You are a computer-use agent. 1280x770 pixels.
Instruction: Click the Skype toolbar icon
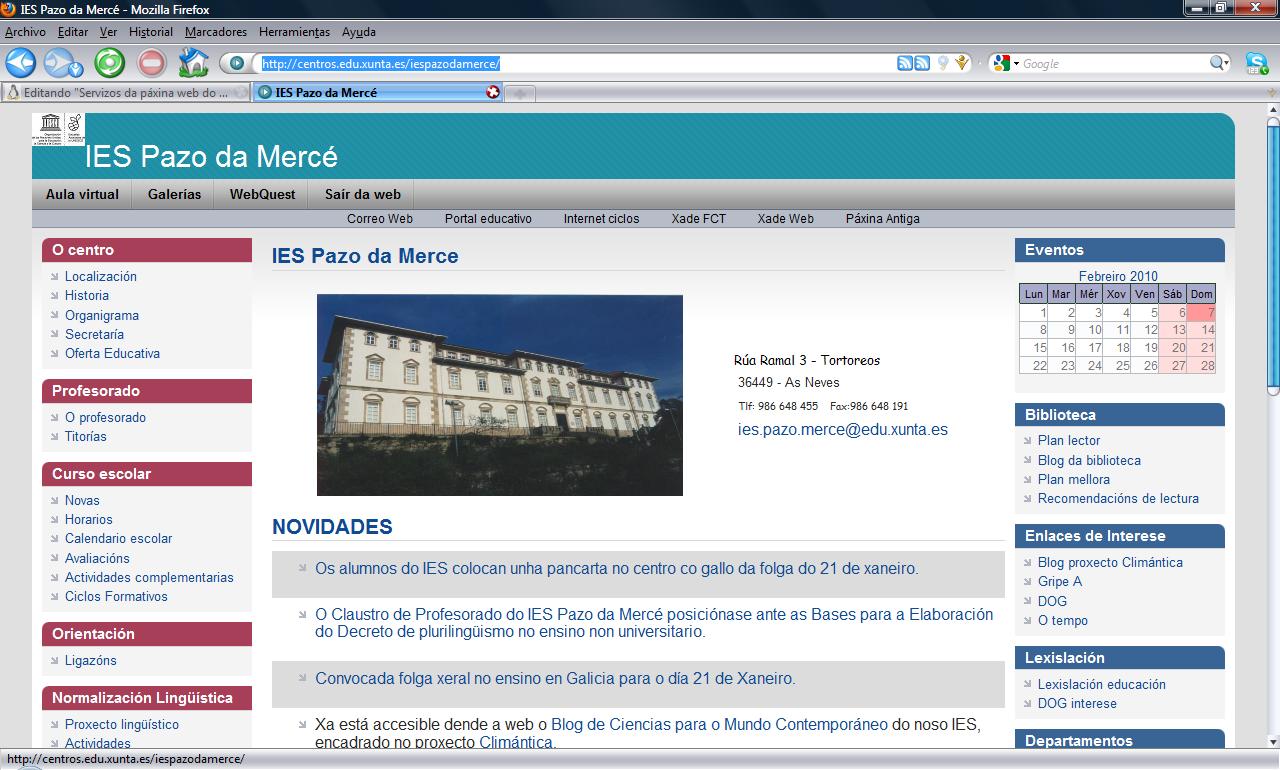[x=1257, y=63]
